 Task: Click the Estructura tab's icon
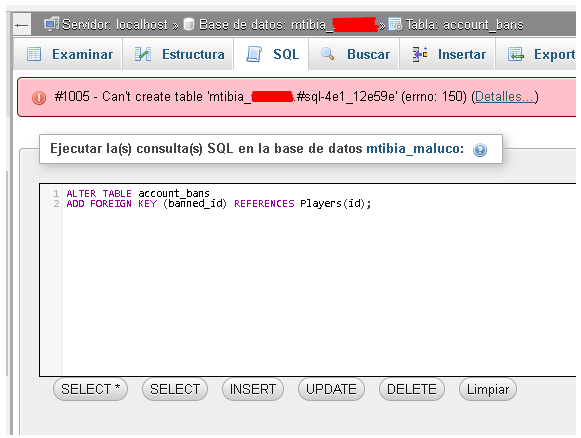coord(143,54)
